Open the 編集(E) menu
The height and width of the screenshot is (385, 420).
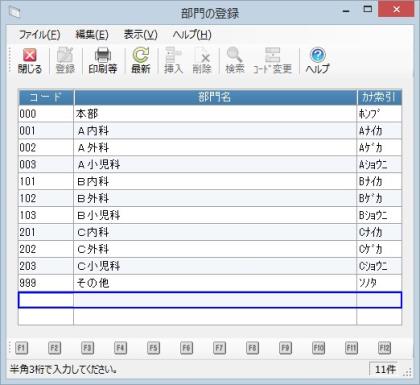pyautogui.click(x=92, y=34)
